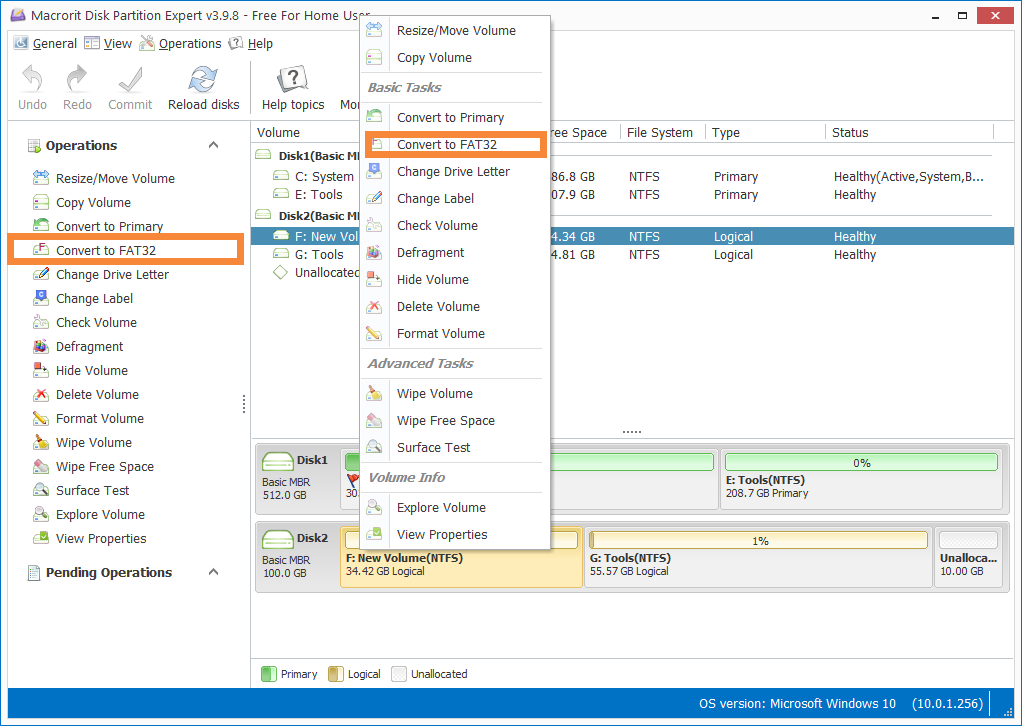Click the Undo toolbar icon
The width and height of the screenshot is (1022, 726).
tap(32, 80)
